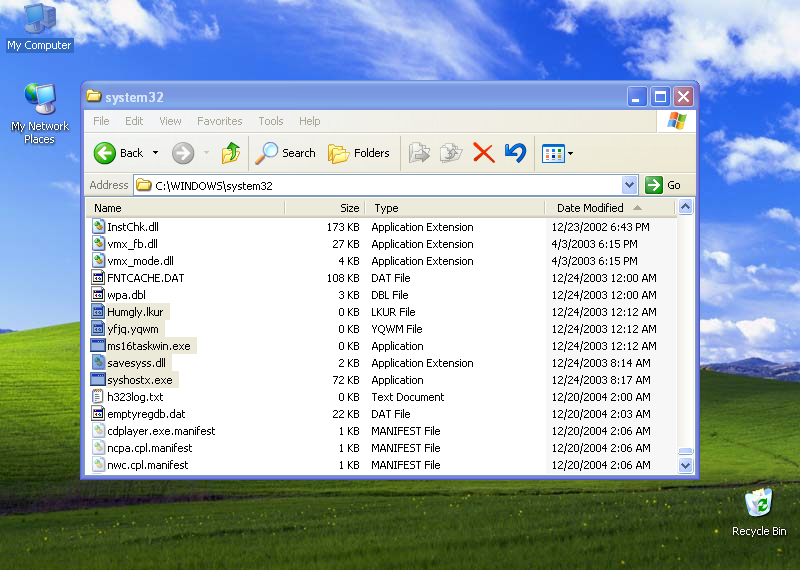Select the Recycle Bin desktop icon
The image size is (800, 570).
pyautogui.click(x=759, y=512)
